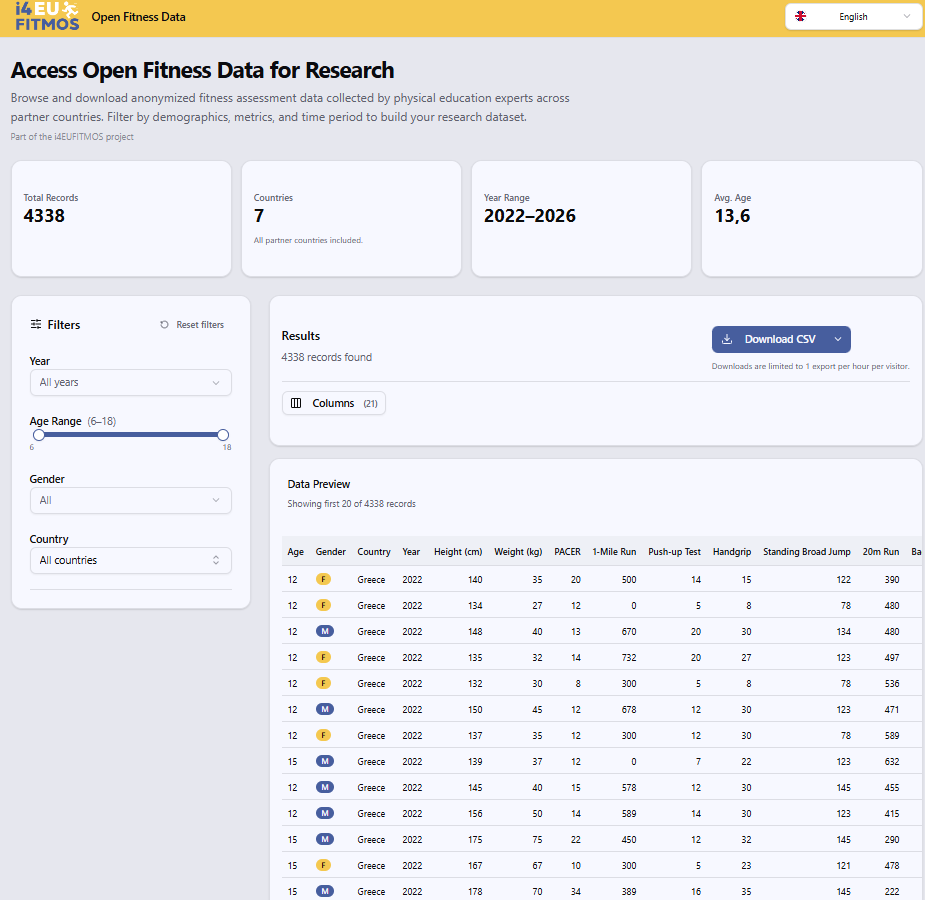Viewport: 925px width, 900px height.
Task: Click the 1-Mile Run column header
Action: [614, 552]
